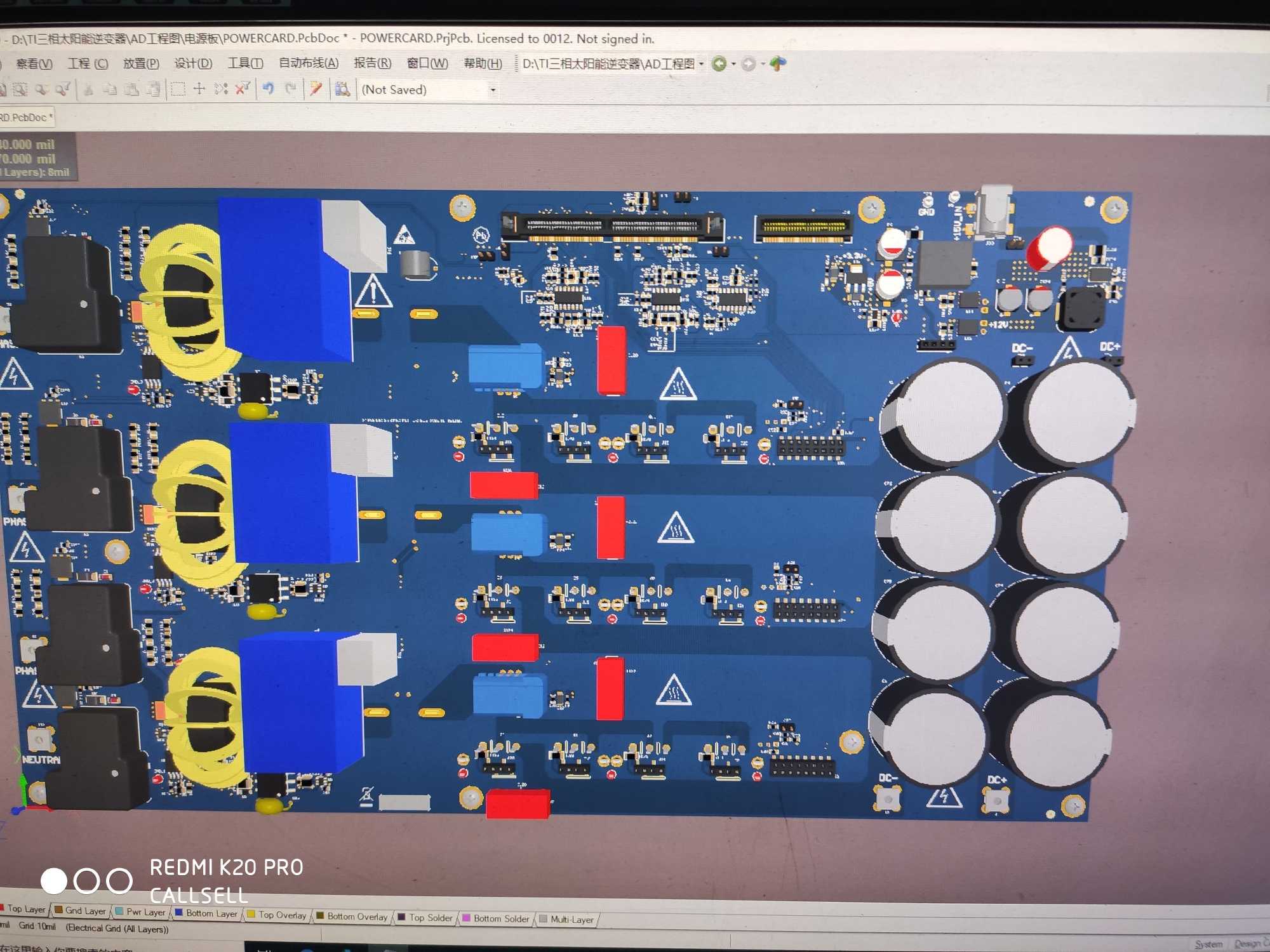Switch to the Gnd Layer tab
1270x952 pixels.
81,911
